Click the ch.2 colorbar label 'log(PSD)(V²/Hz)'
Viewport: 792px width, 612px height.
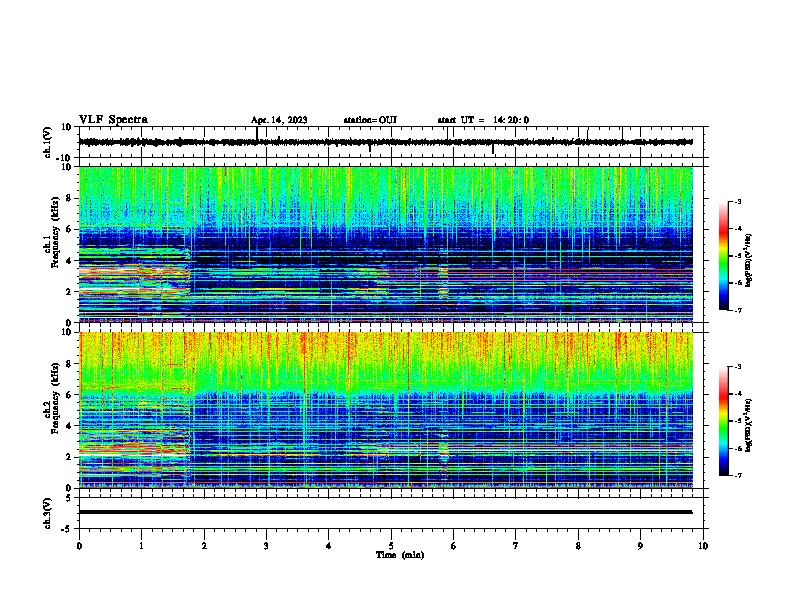click(749, 425)
